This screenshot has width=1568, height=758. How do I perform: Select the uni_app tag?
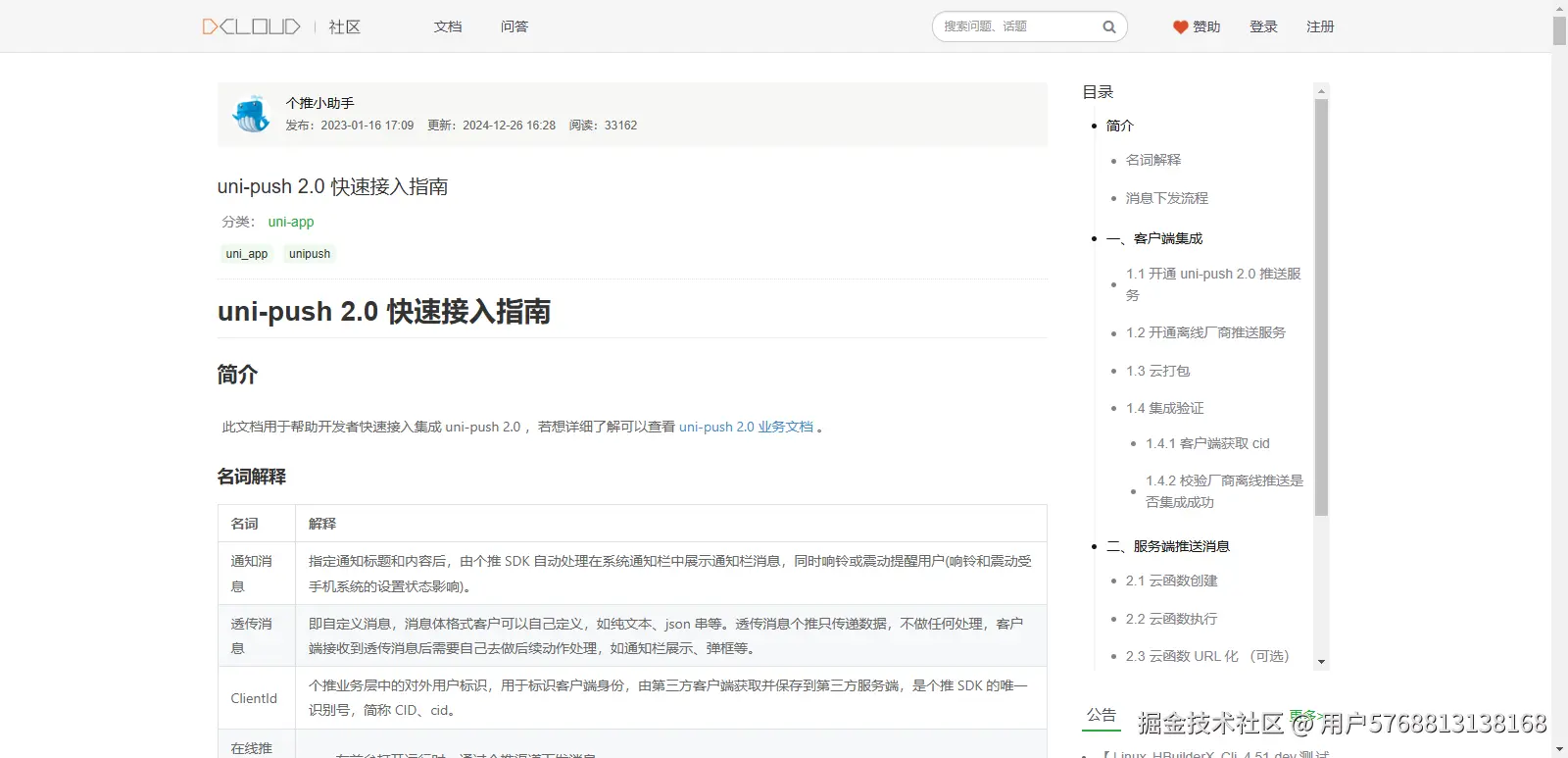pyautogui.click(x=247, y=254)
